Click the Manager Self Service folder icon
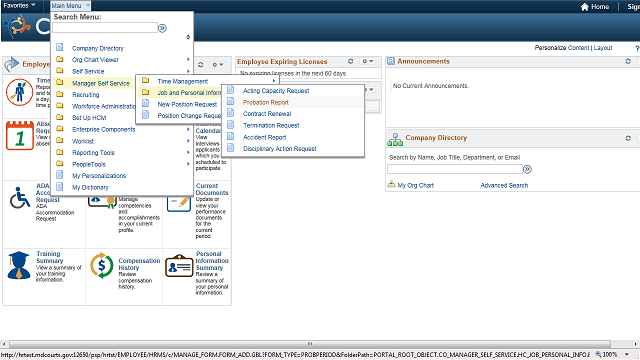640x360 pixels. click(x=60, y=82)
